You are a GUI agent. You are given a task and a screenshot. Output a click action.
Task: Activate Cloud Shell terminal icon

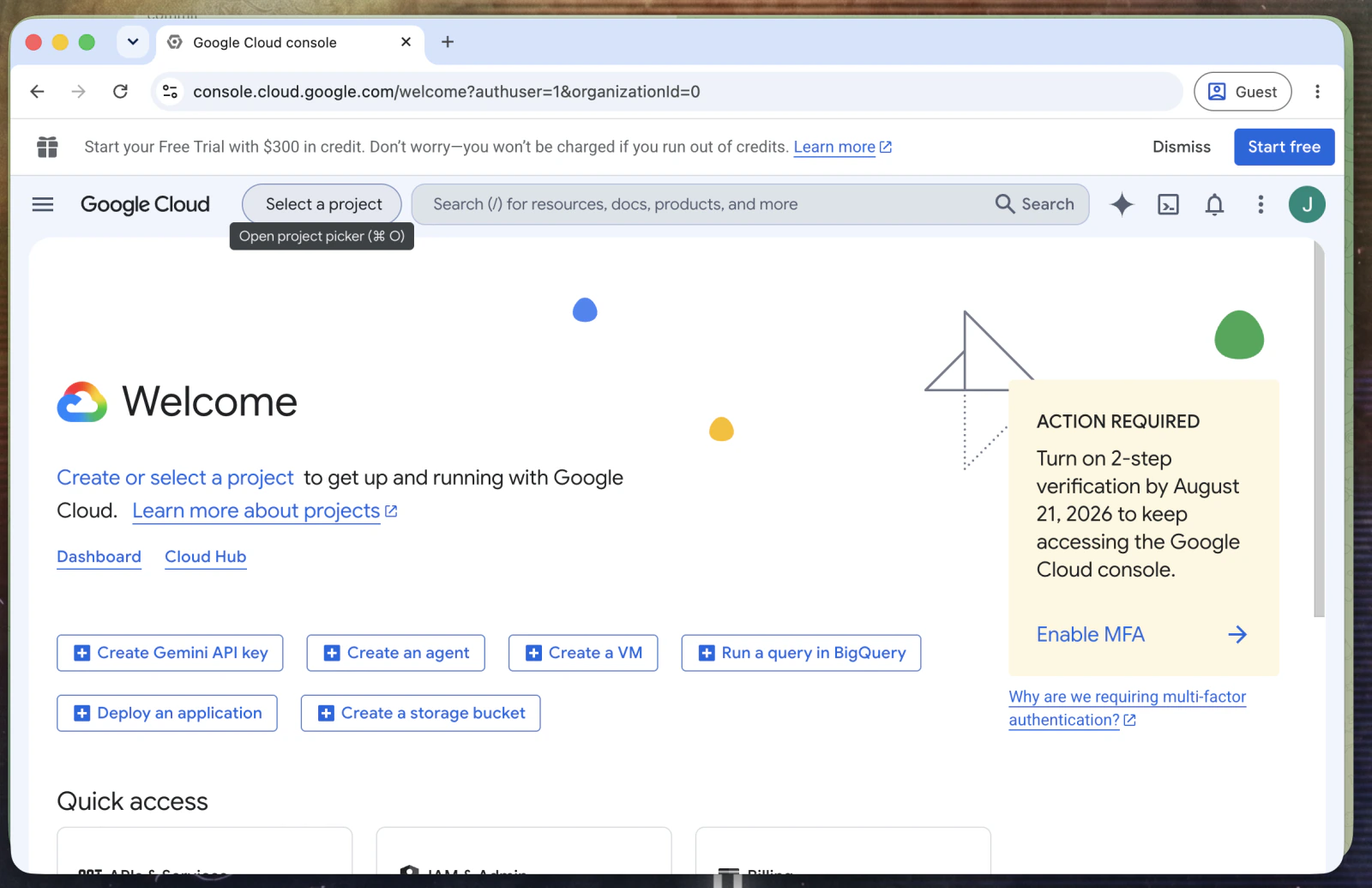(1168, 204)
